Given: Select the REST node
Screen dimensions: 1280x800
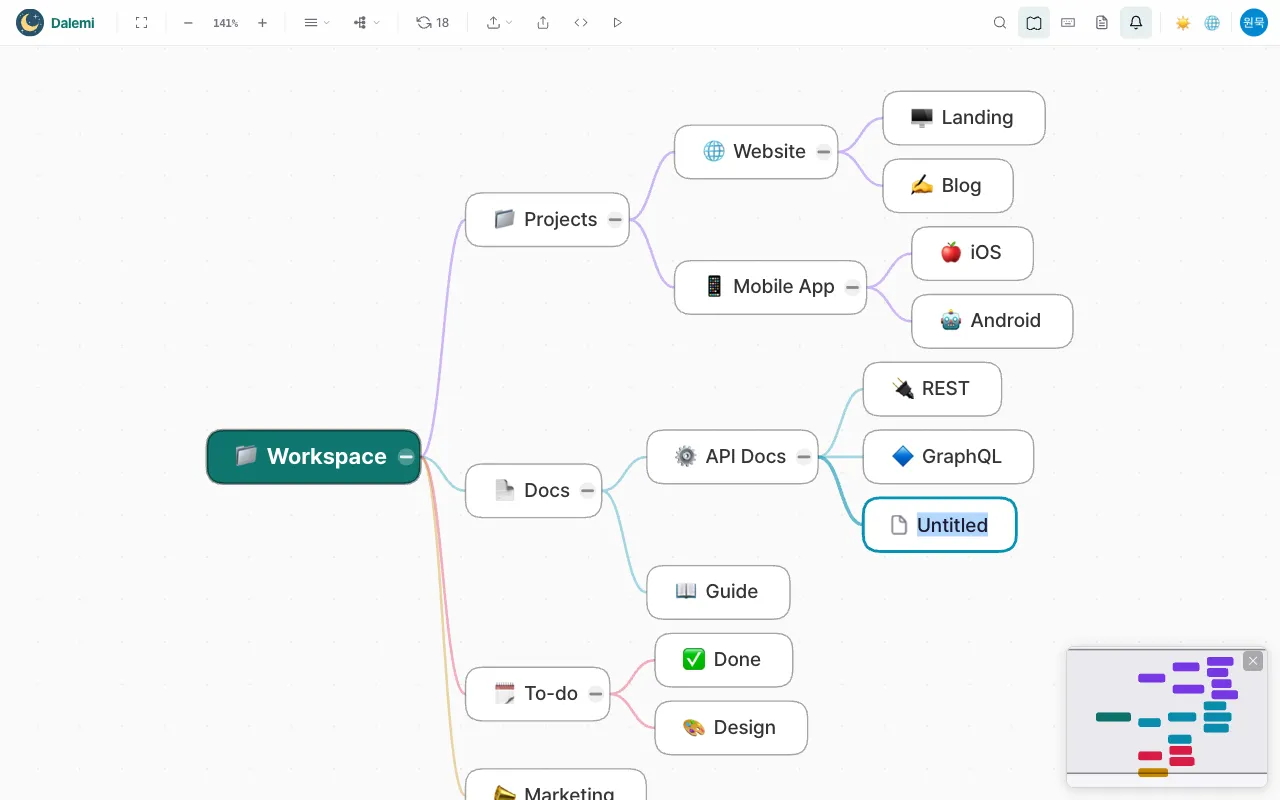Looking at the screenshot, I should [932, 389].
